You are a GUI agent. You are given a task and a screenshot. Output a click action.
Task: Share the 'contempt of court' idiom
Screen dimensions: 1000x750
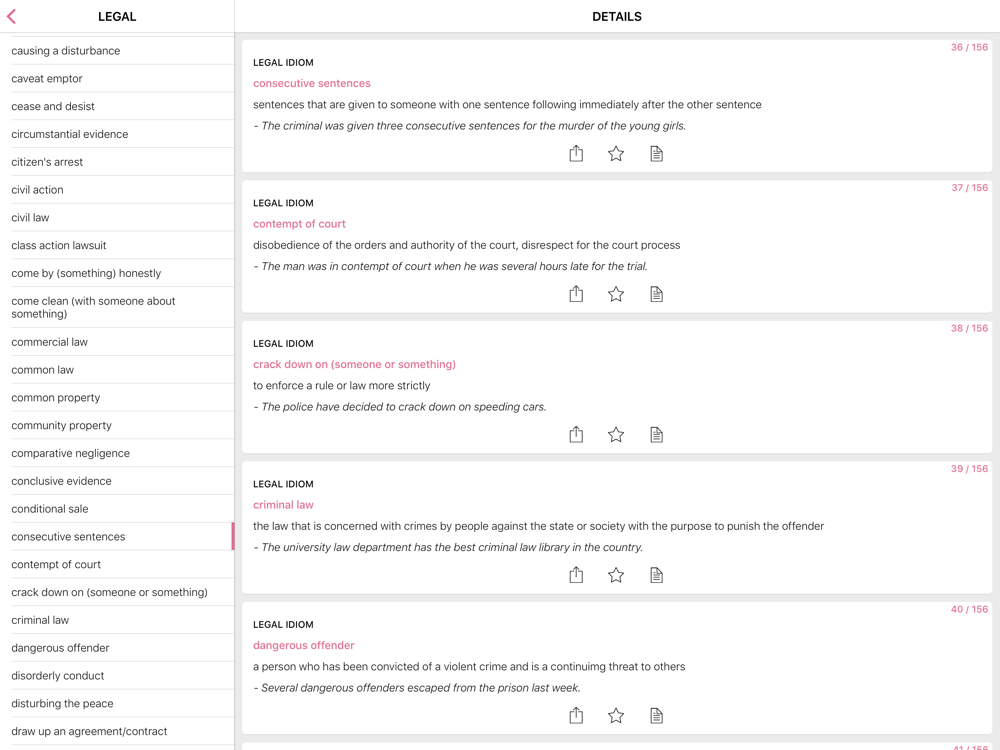pos(576,294)
